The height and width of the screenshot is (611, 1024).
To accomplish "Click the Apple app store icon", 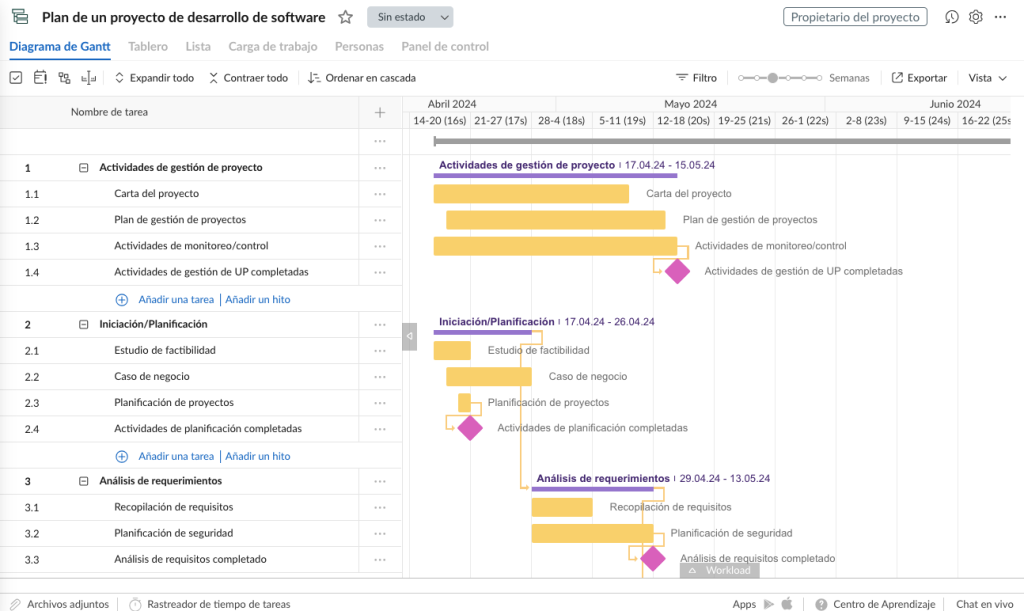I will pyautogui.click(x=787, y=603).
